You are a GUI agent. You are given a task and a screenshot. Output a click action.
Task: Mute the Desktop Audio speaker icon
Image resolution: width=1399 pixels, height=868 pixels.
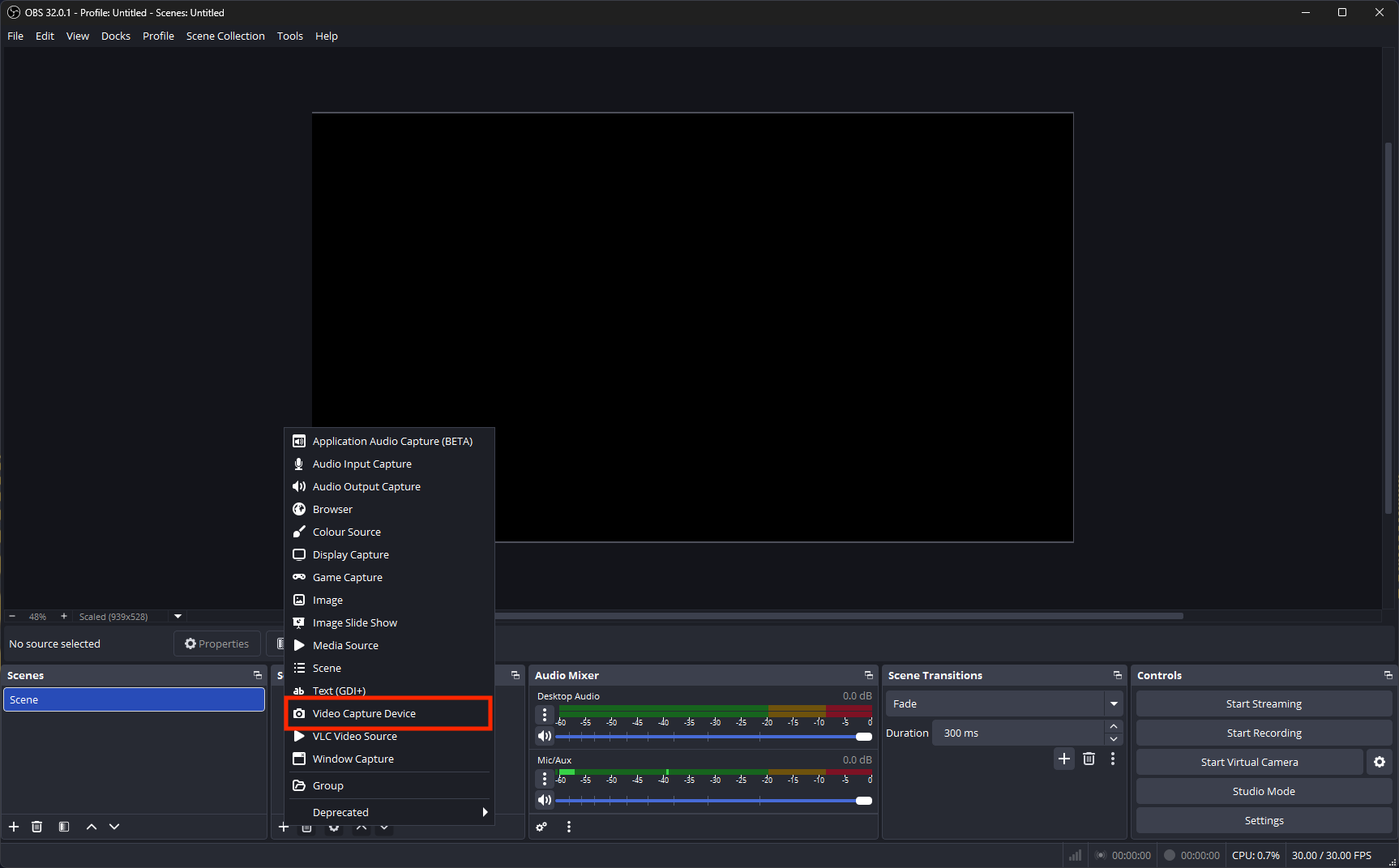545,736
